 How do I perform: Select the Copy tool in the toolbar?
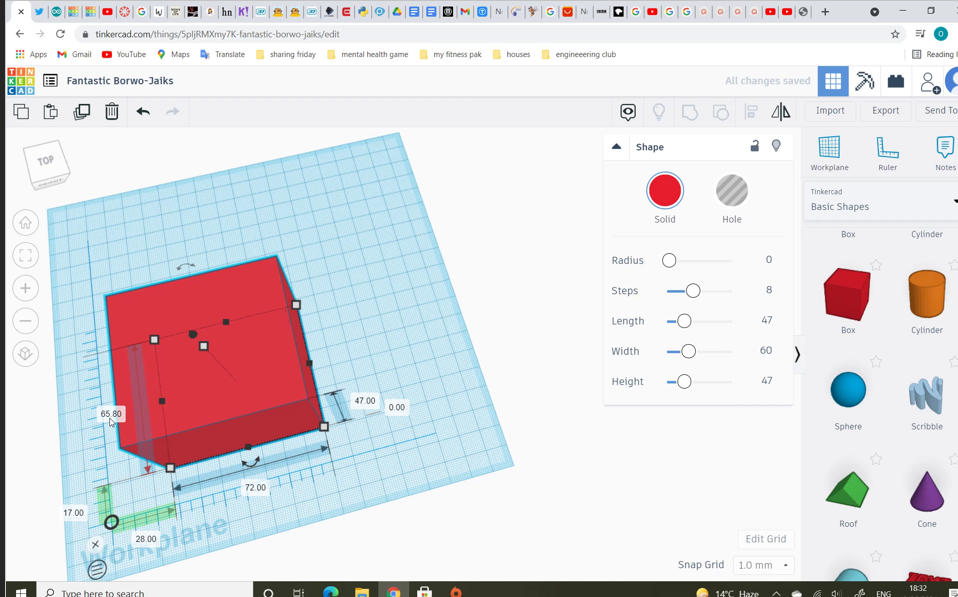tap(20, 111)
